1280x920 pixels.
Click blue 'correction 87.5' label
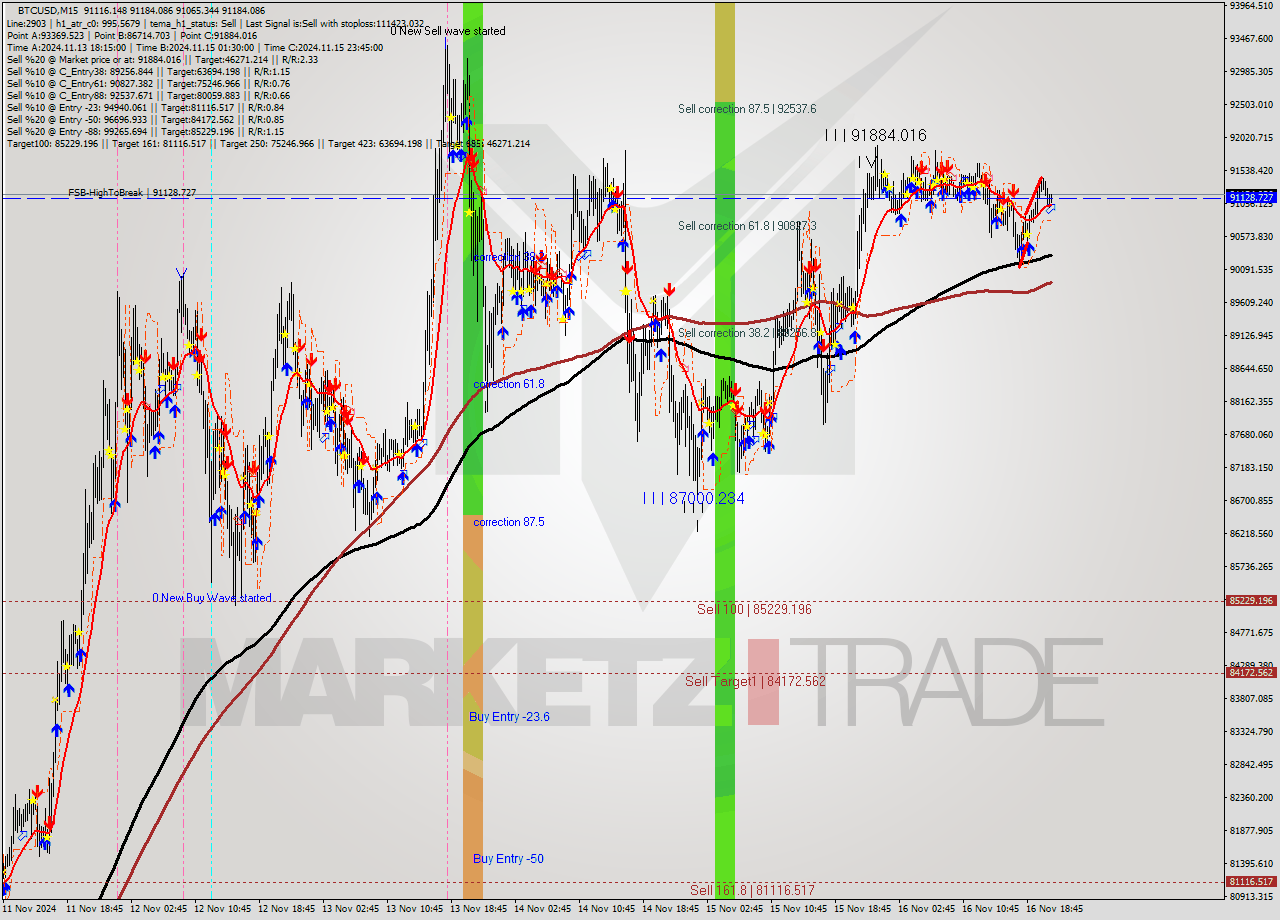tap(509, 522)
